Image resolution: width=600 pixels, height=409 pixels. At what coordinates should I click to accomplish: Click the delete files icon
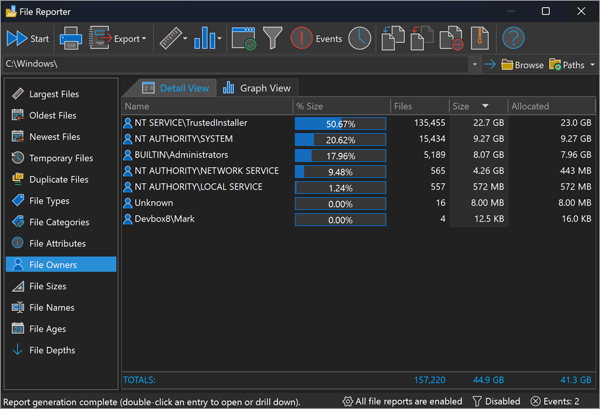point(452,38)
